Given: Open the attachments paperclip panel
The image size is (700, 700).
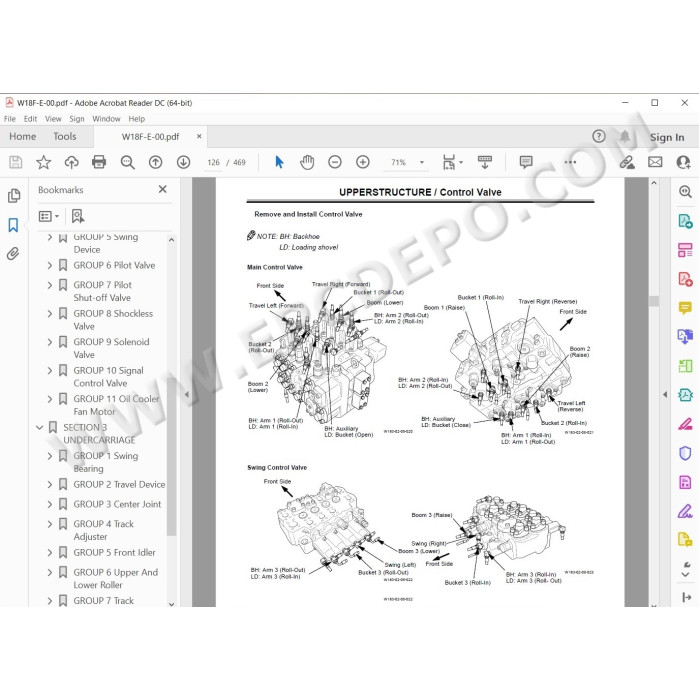Looking at the screenshot, I should point(13,254).
